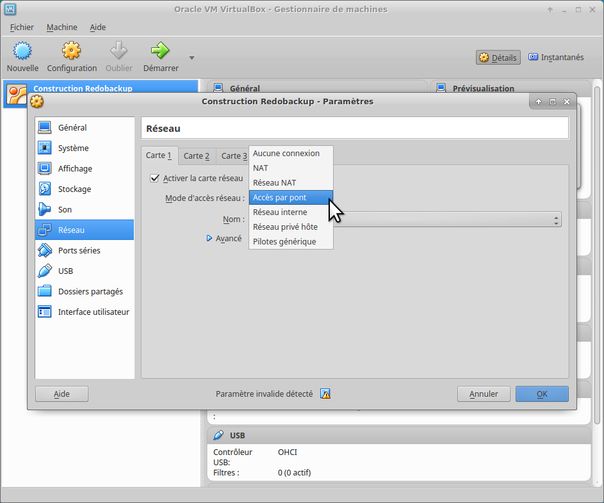604x503 pixels.
Task: Toggle Activer la carte réseau checkbox
Action: [x=154, y=178]
